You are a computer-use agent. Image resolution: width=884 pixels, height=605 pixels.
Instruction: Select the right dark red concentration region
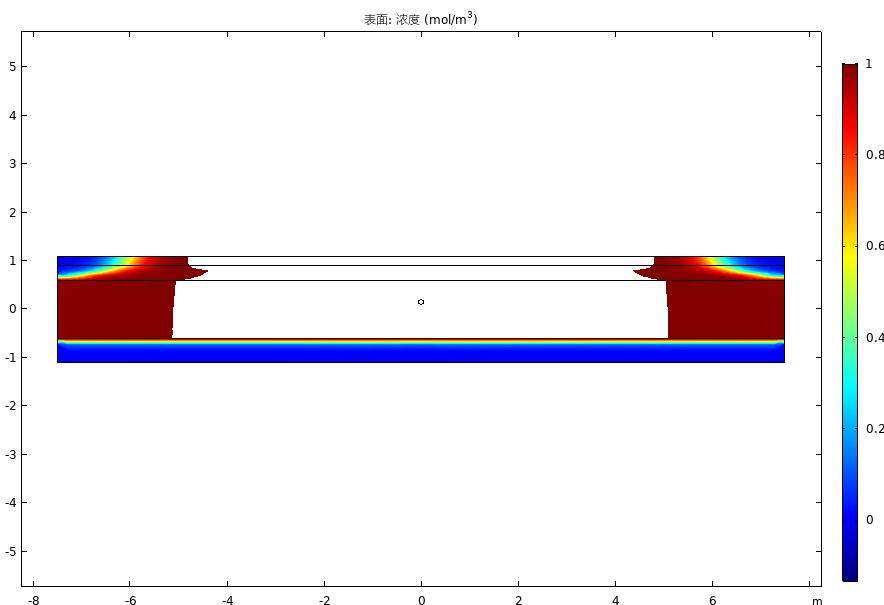[x=725, y=310]
